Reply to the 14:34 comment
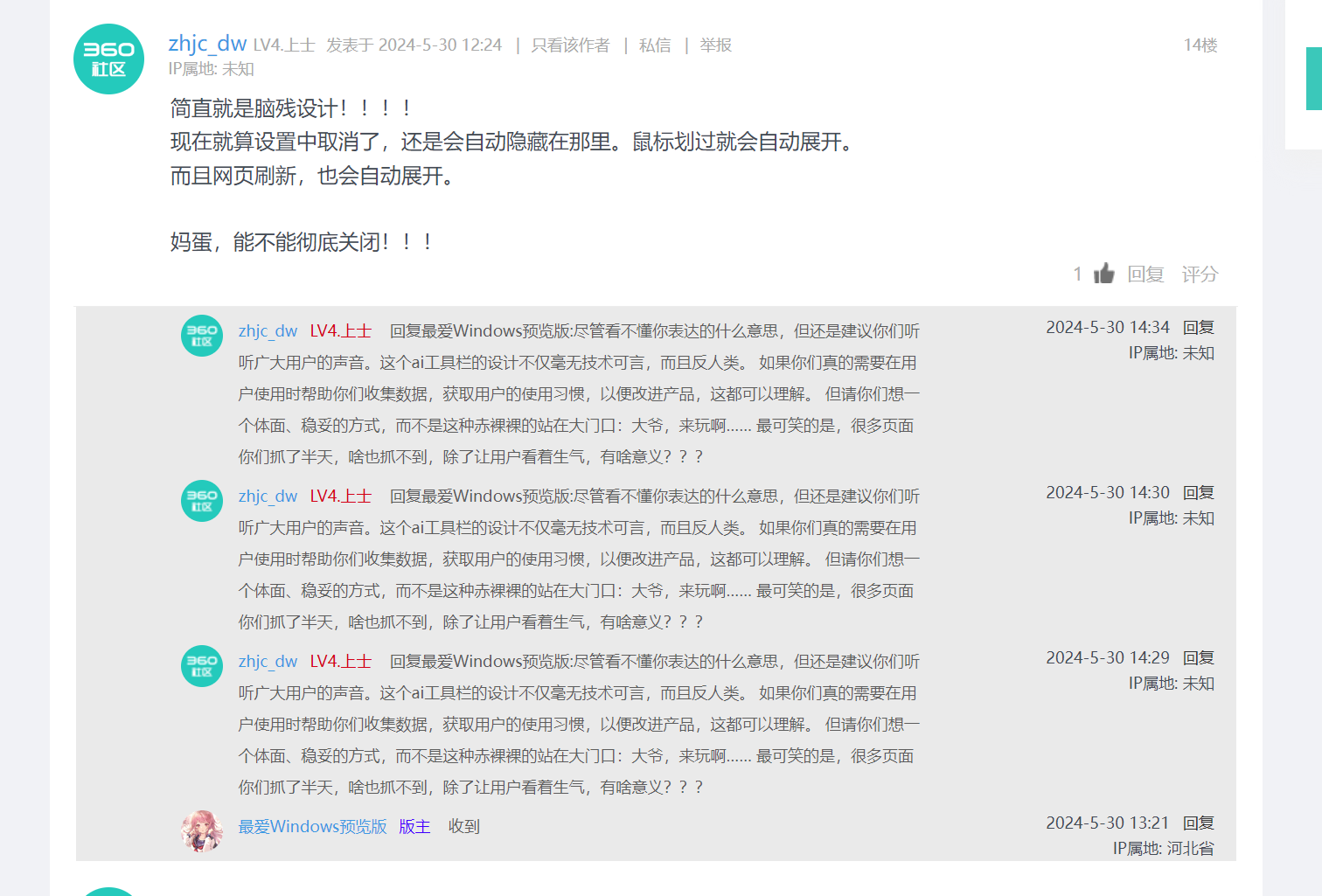Image resolution: width=1322 pixels, height=896 pixels. pos(1199,327)
